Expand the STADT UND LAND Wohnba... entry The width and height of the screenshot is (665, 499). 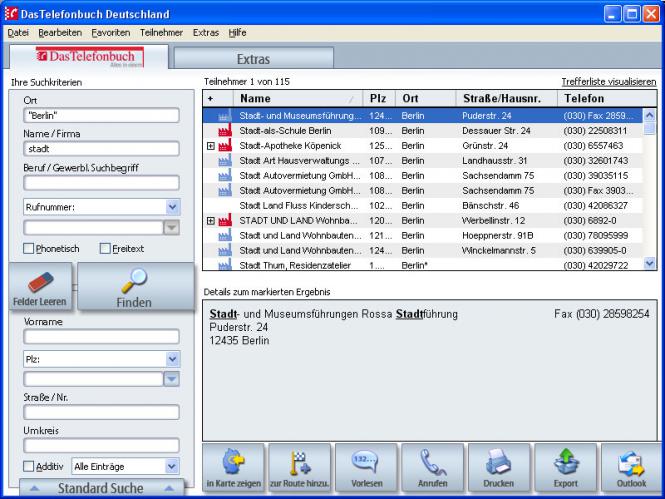[x=211, y=220]
